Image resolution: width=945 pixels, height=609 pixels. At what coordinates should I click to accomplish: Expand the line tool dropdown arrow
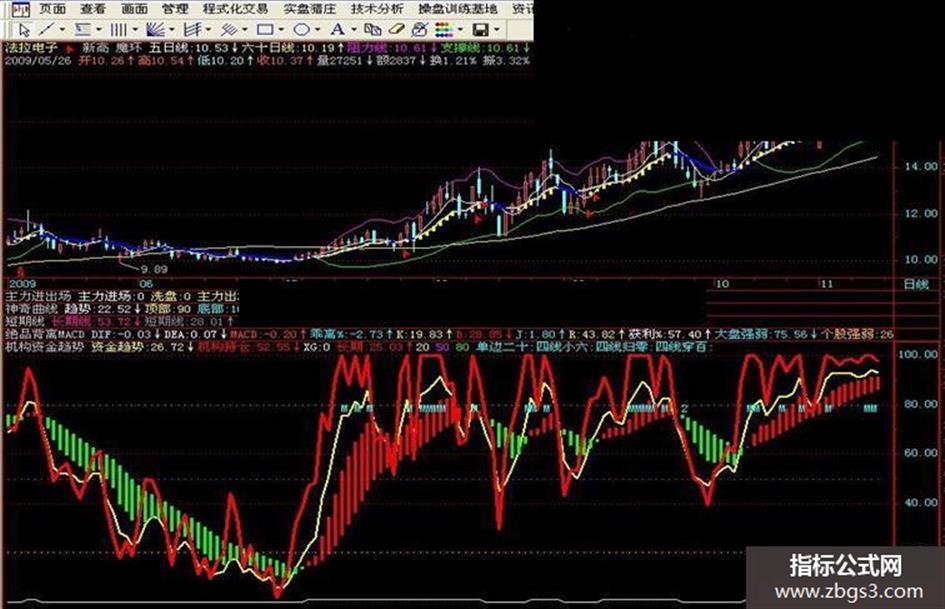click(x=62, y=30)
